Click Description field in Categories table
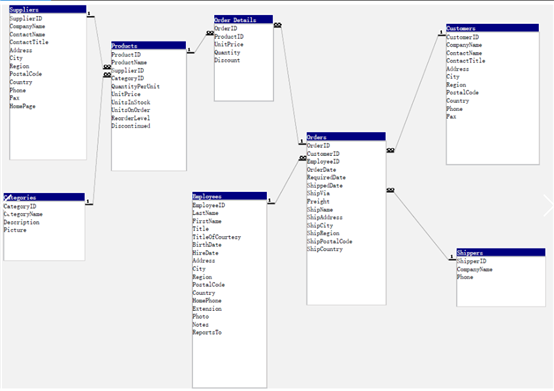 [22, 222]
